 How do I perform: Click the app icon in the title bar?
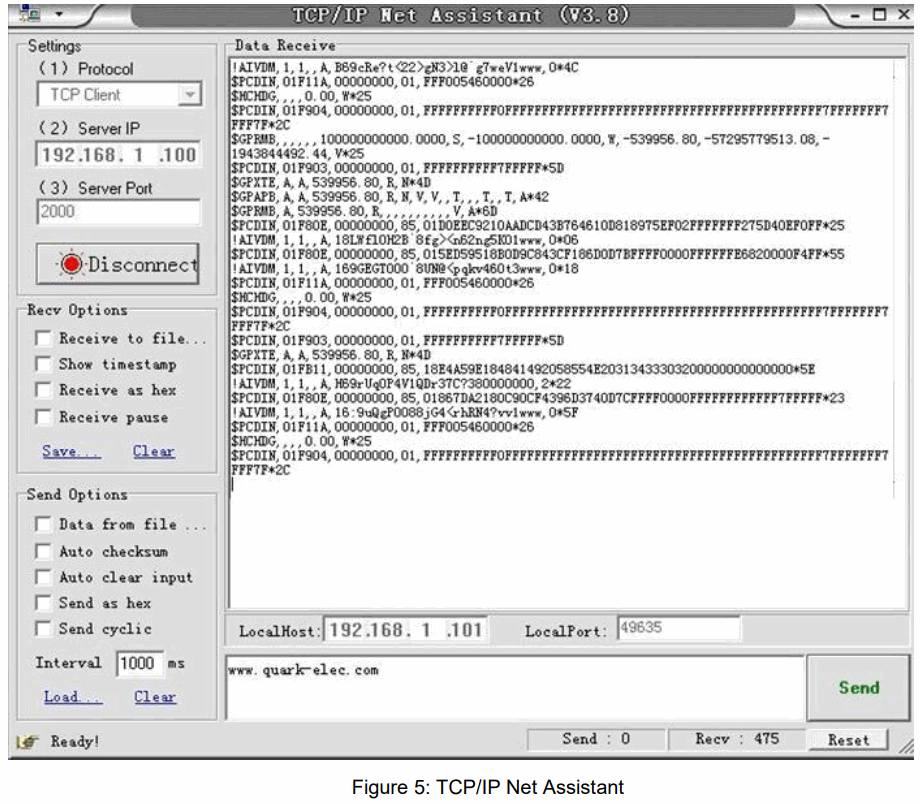coord(29,12)
